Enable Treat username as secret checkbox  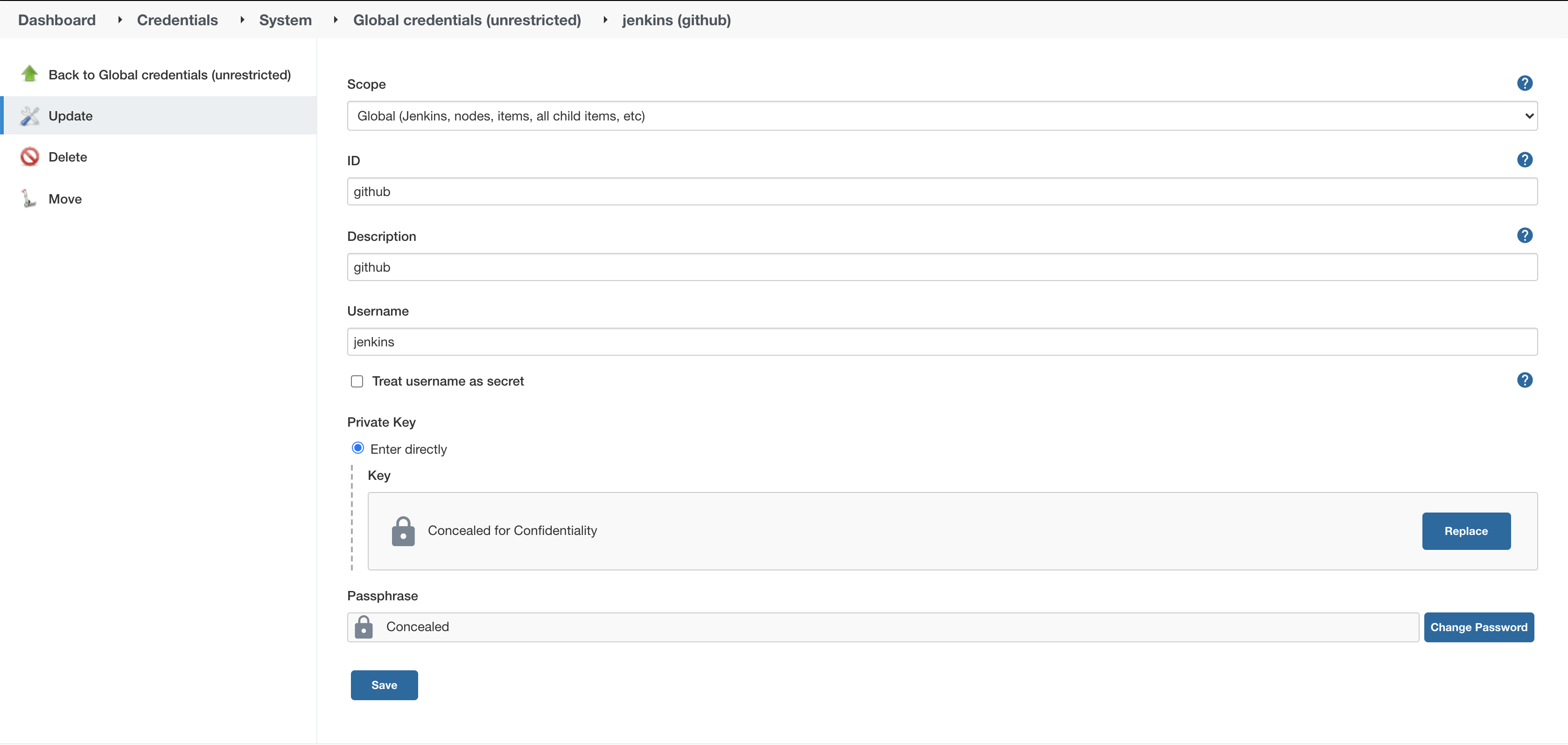click(x=357, y=382)
